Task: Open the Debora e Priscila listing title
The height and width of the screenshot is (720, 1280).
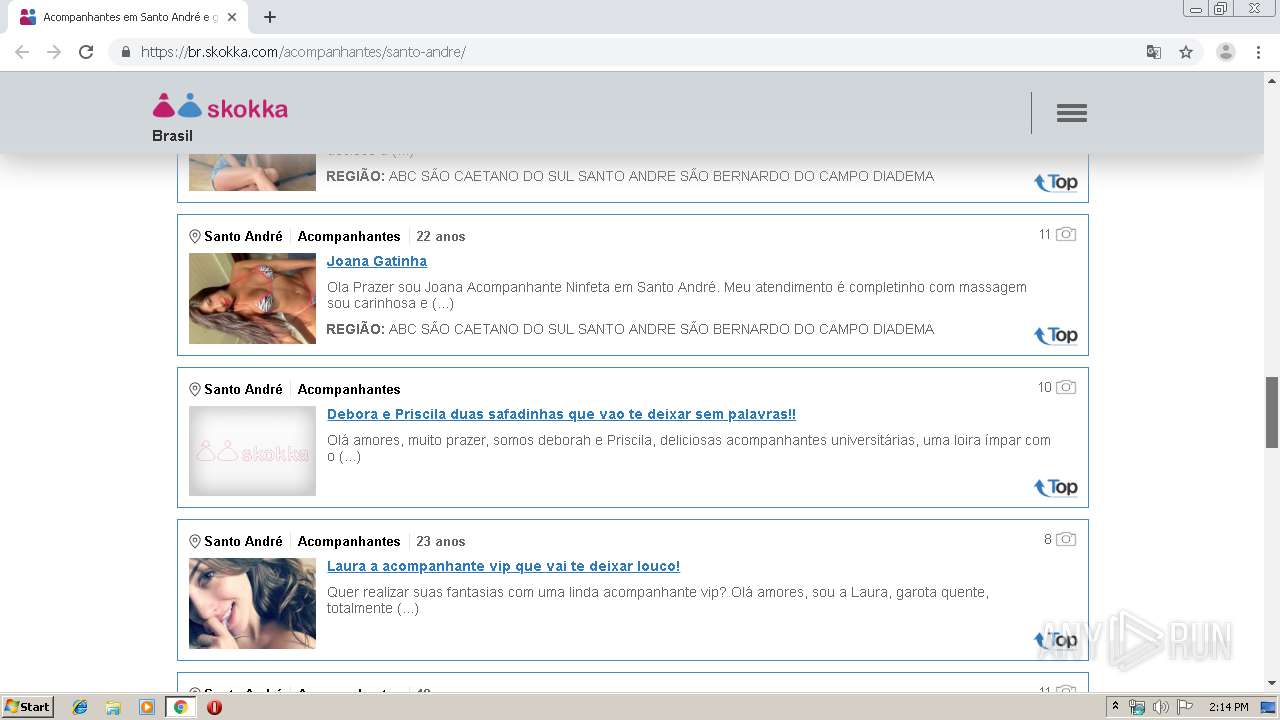Action: coord(561,414)
